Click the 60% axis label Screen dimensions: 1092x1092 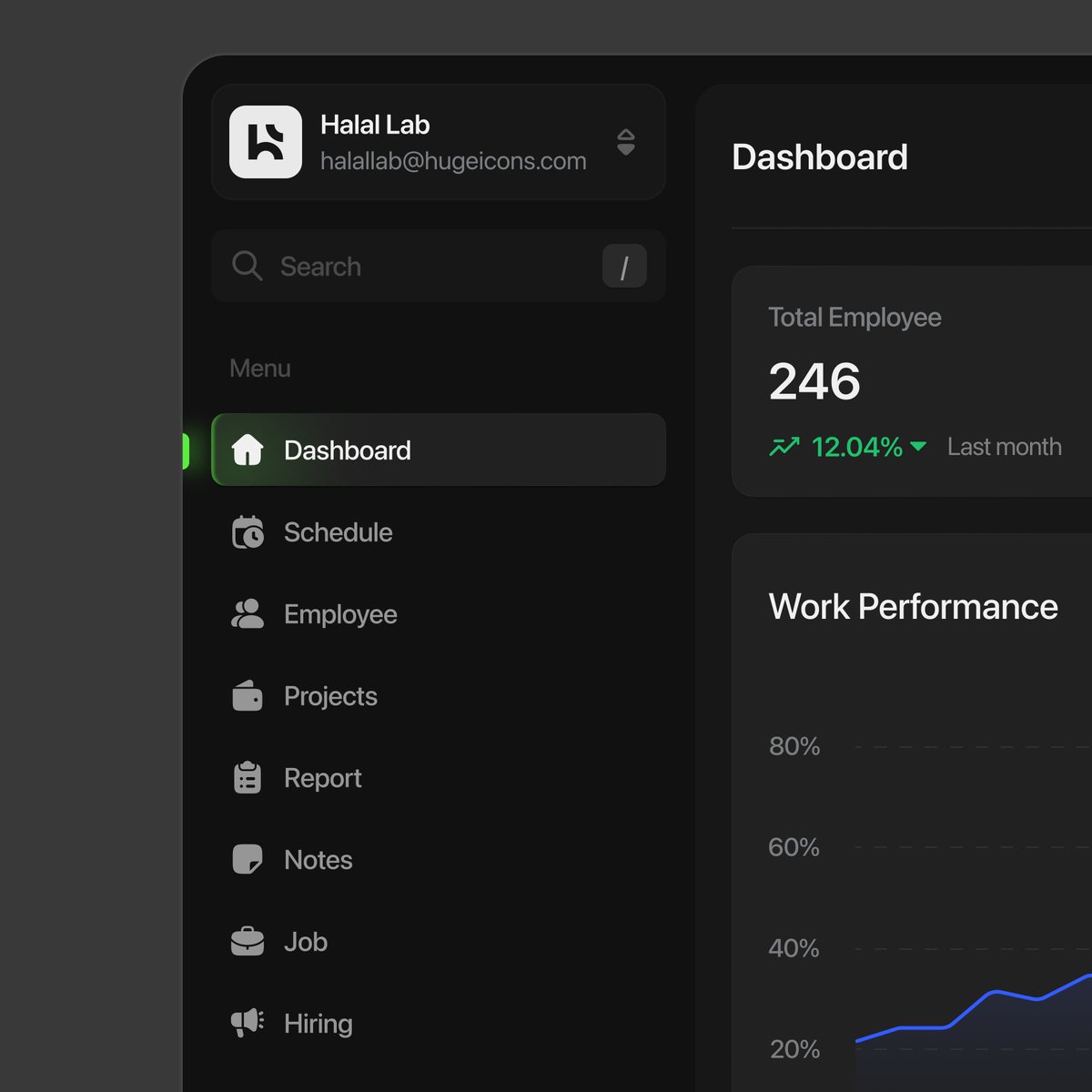(794, 847)
